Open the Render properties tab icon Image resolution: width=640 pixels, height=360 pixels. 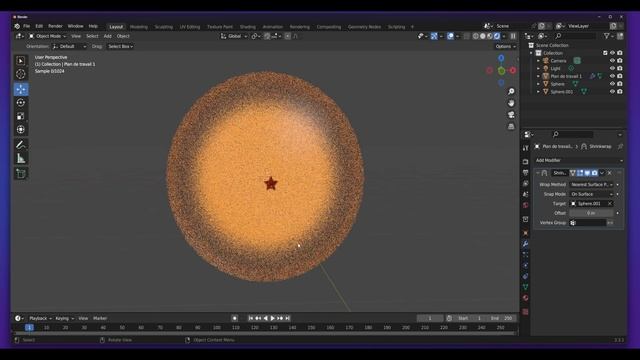click(526, 162)
